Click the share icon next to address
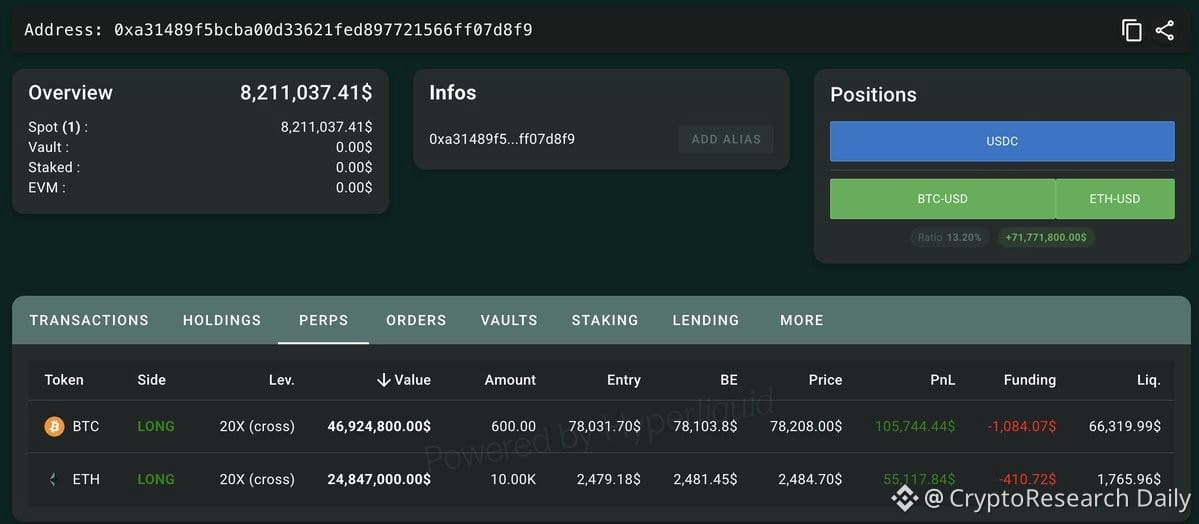 [1165, 31]
